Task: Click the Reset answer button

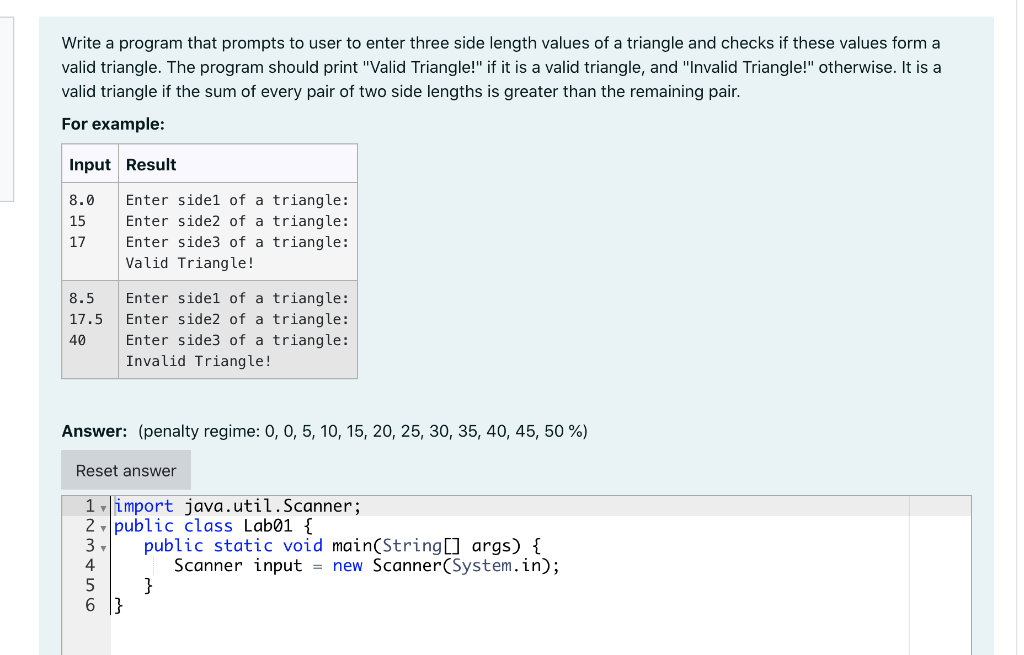Action: (125, 469)
